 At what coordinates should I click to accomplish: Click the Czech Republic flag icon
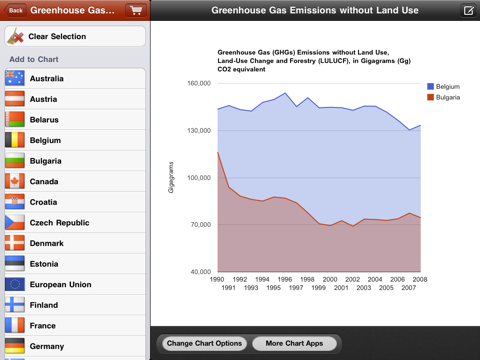pos(15,223)
